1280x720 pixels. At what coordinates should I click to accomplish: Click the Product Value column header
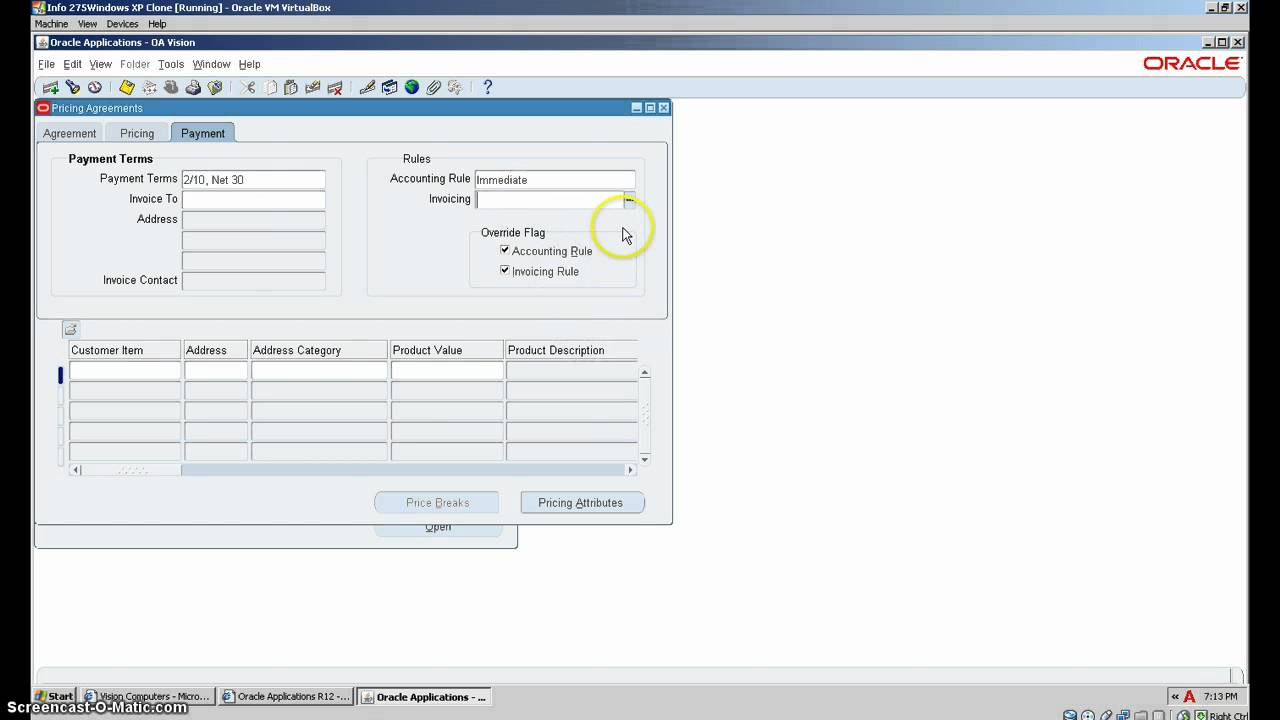coord(447,350)
